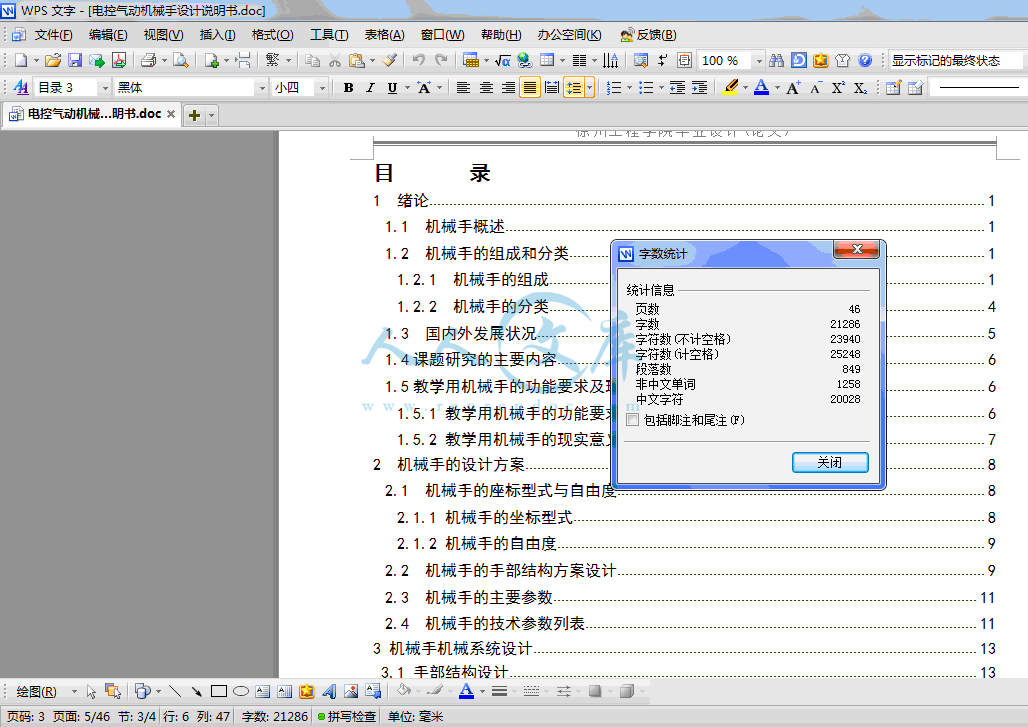Toggle justified alignment

point(530,87)
